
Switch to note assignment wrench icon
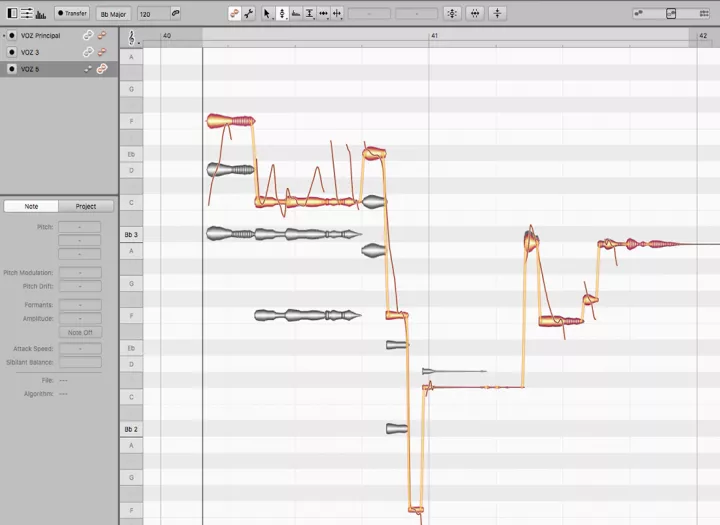click(249, 13)
